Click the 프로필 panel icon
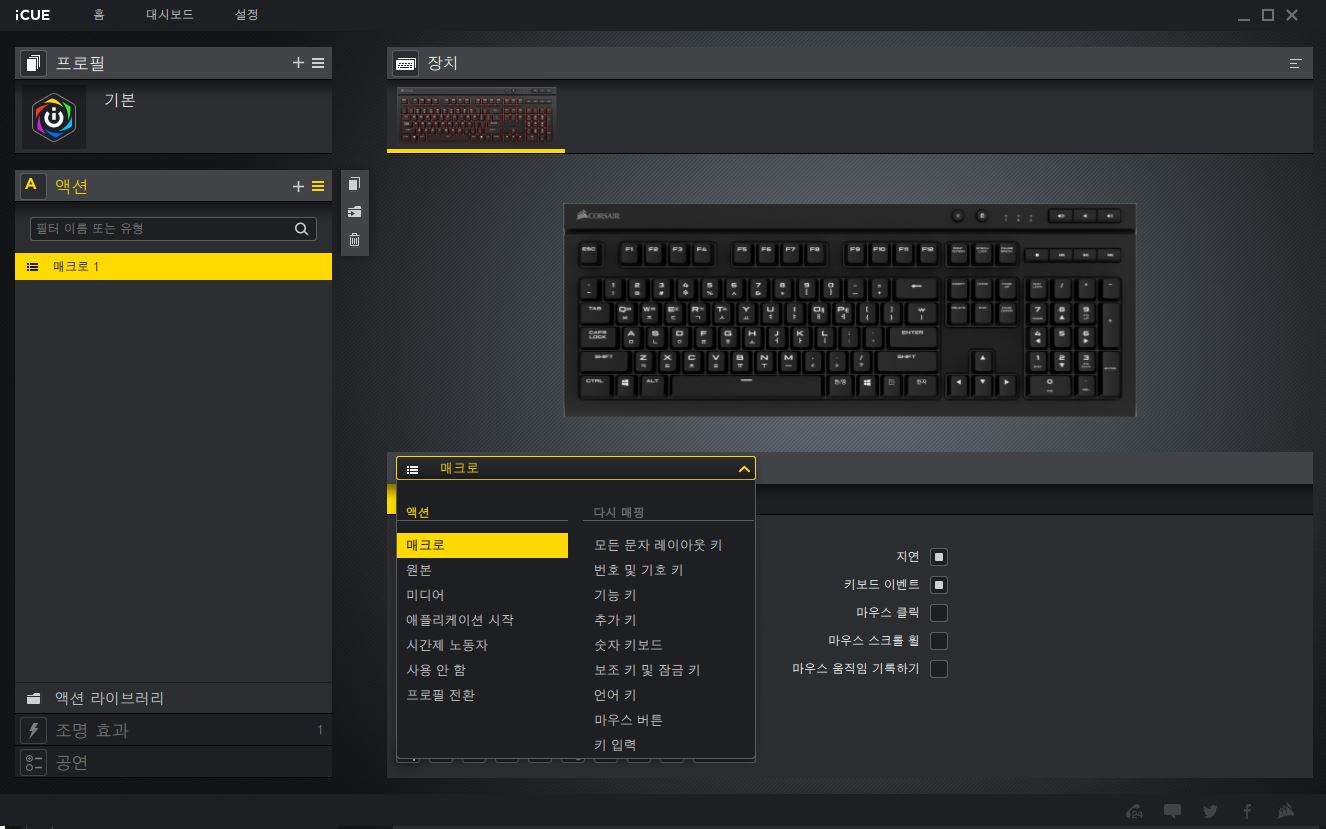Image resolution: width=1326 pixels, height=829 pixels. pos(33,63)
